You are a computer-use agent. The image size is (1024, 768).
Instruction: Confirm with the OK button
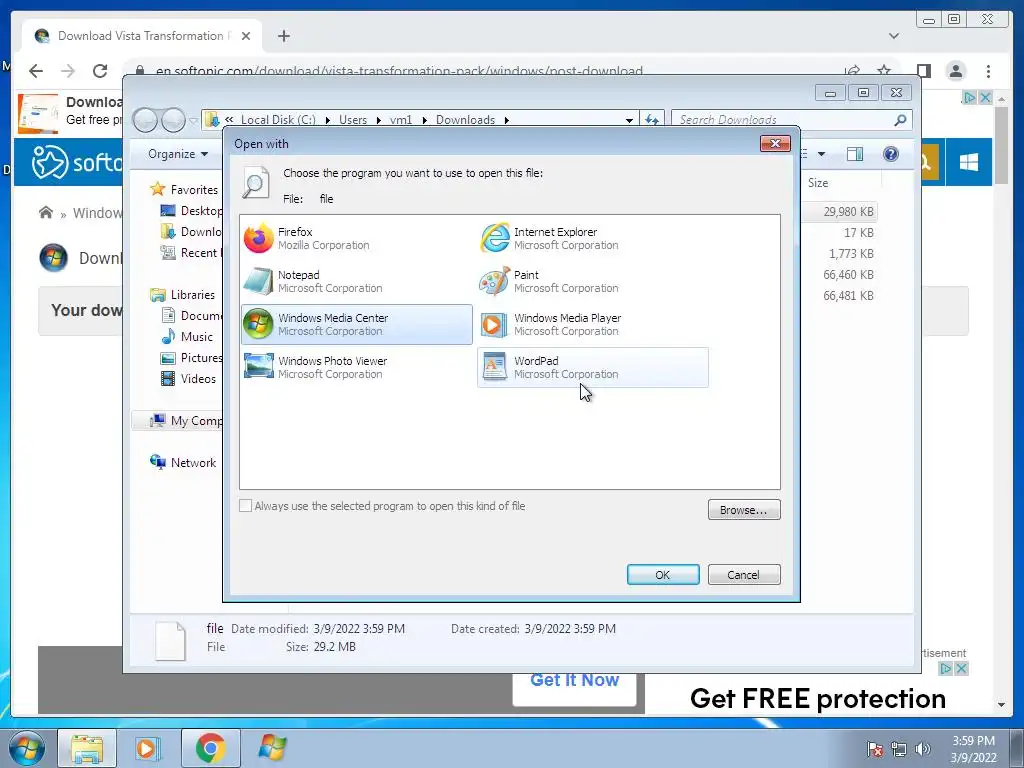[663, 575]
